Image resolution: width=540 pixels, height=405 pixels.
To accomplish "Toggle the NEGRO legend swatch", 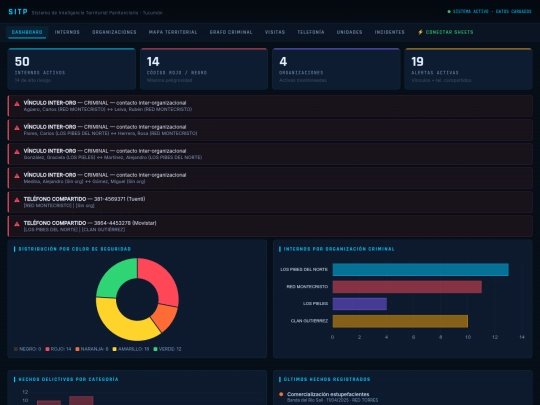I will point(15,349).
